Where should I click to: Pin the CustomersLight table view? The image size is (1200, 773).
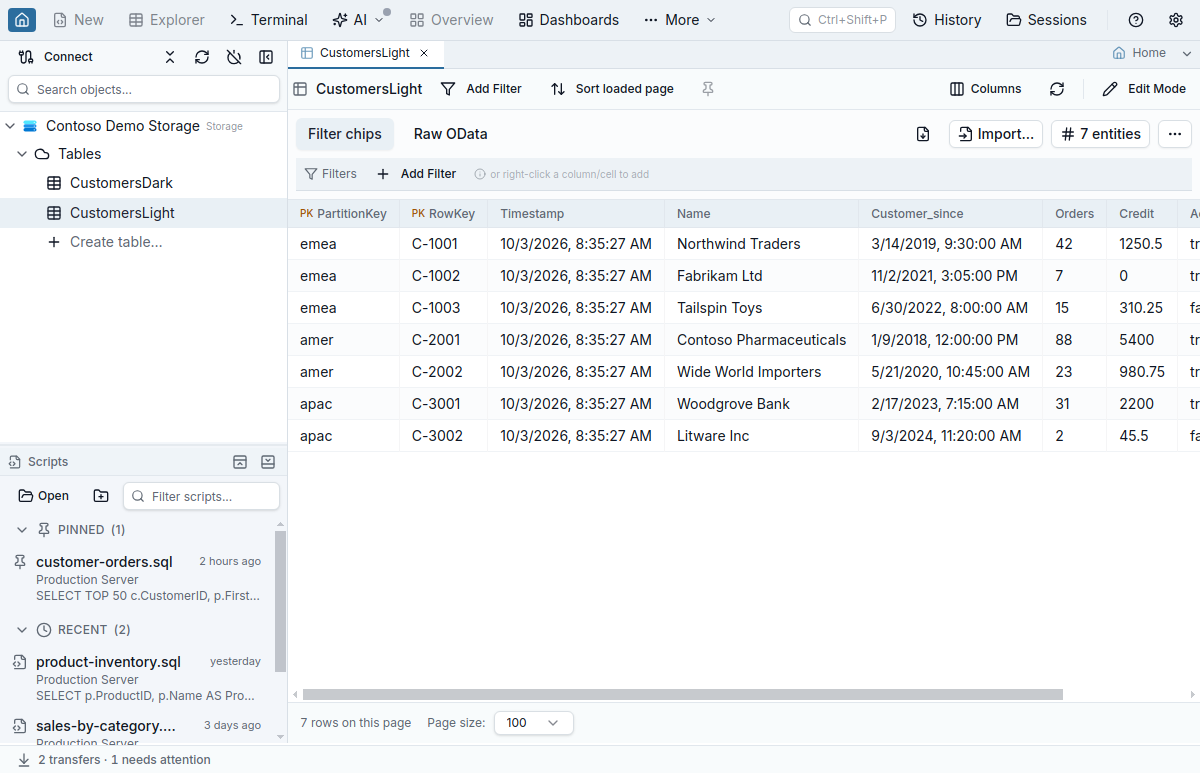click(708, 89)
